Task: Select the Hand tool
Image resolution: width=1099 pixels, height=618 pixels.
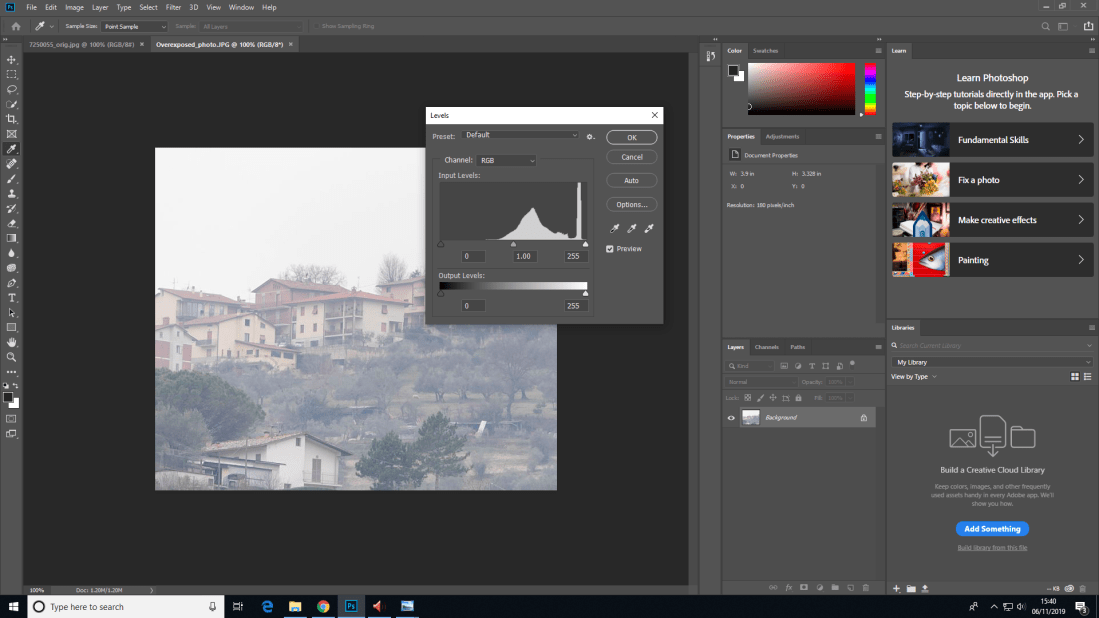Action: (x=12, y=342)
